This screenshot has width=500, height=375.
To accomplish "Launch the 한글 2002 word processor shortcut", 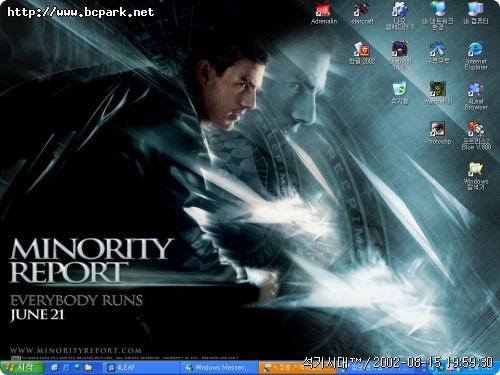I will (362, 53).
